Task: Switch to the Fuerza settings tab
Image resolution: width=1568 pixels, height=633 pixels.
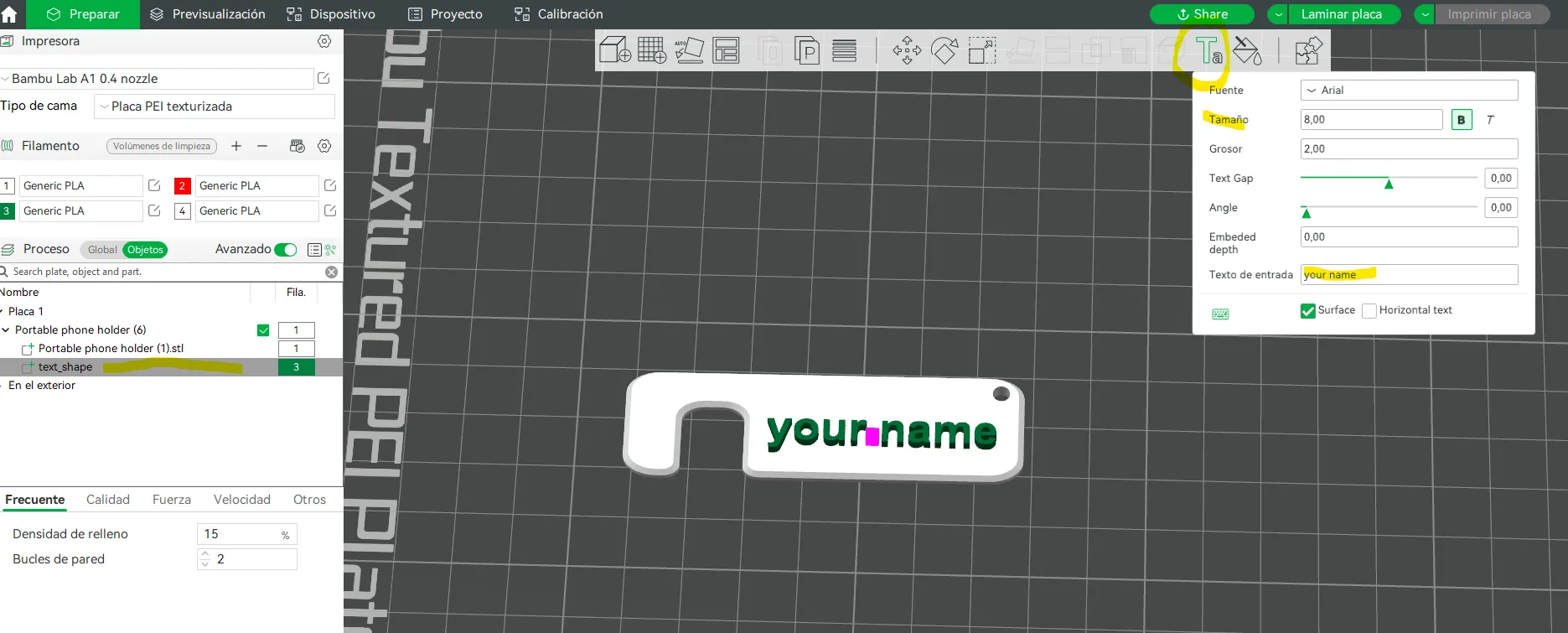Action: pyautogui.click(x=172, y=500)
